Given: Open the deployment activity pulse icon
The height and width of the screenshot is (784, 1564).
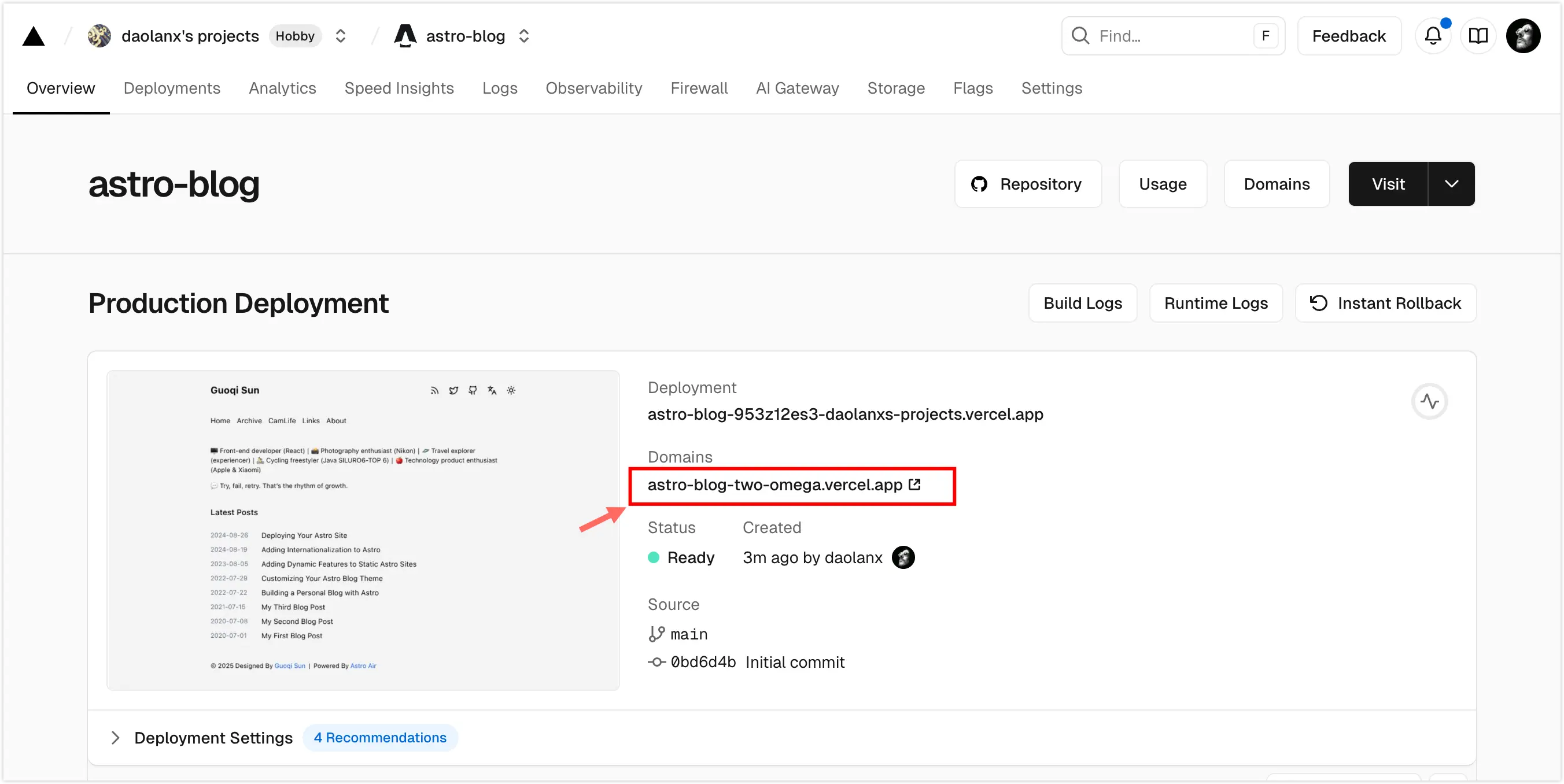Looking at the screenshot, I should tap(1429, 401).
